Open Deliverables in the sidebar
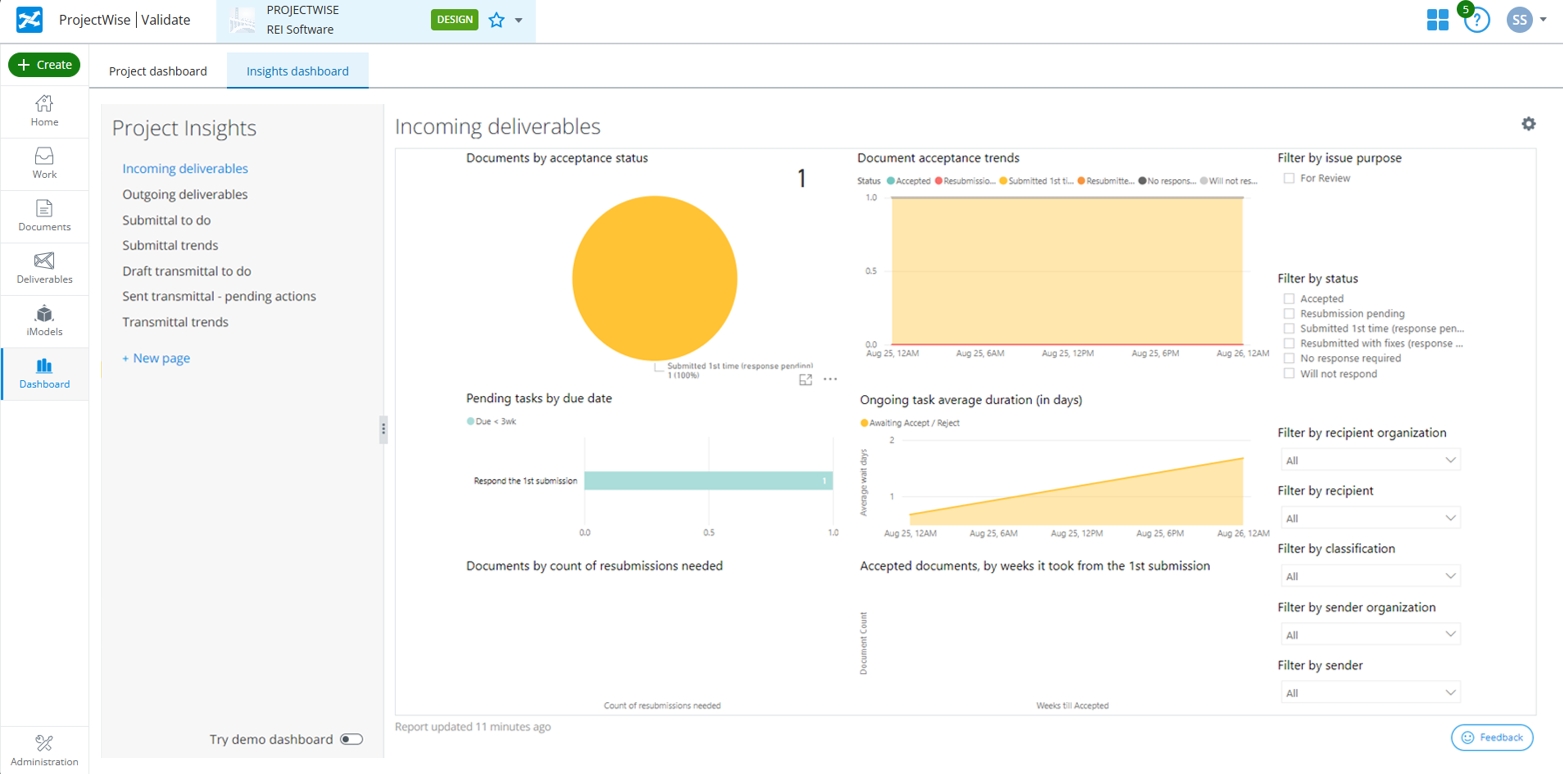The width and height of the screenshot is (1563, 774). click(x=44, y=269)
